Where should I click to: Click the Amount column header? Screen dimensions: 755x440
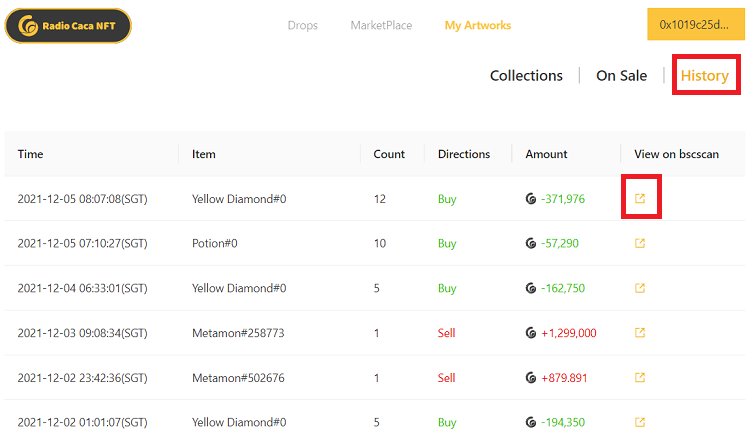[x=546, y=154]
